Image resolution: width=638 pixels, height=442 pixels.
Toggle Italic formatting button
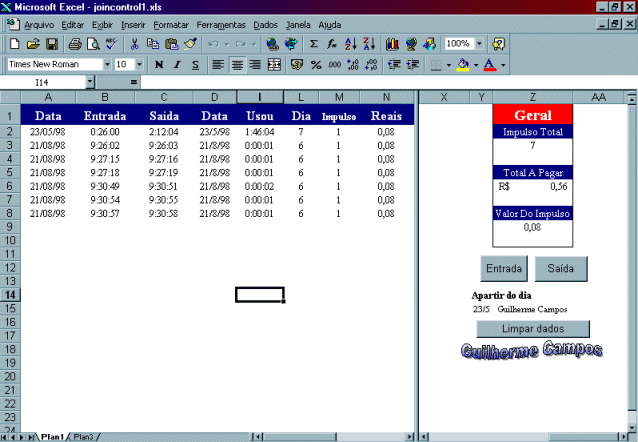[x=176, y=64]
